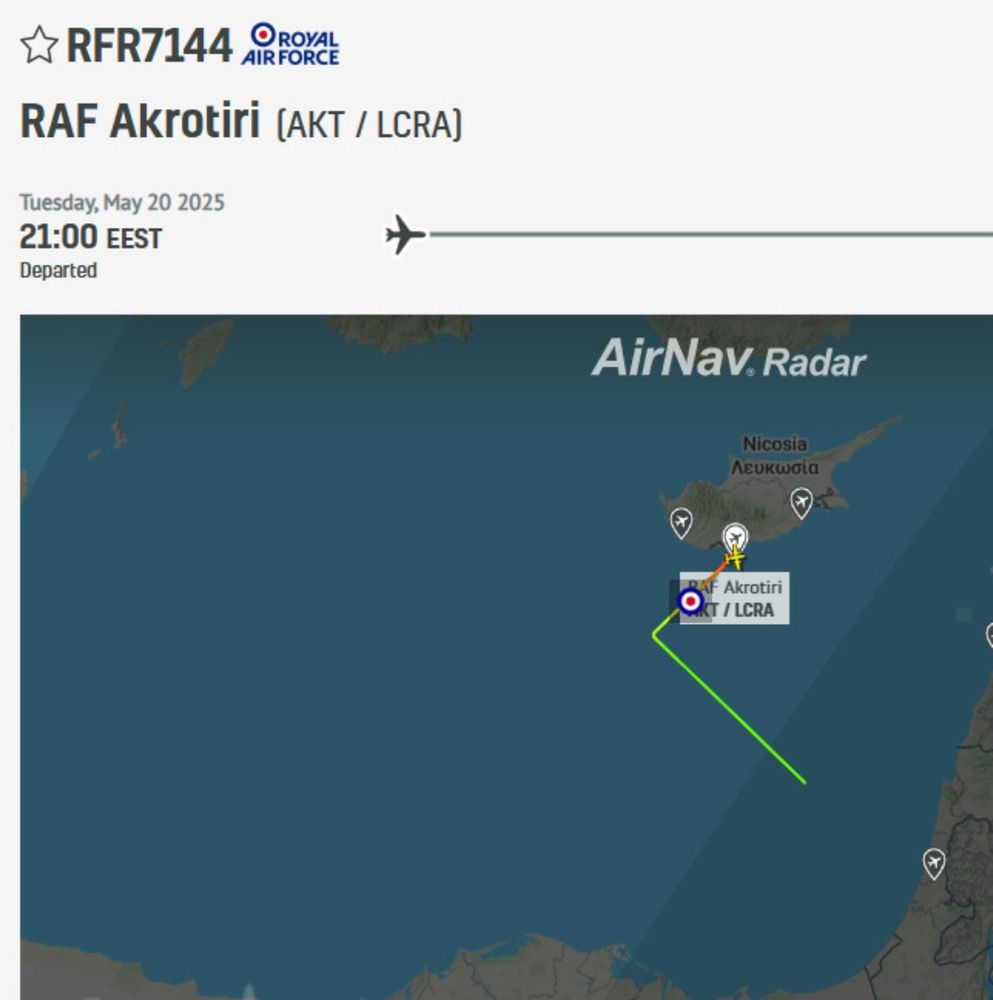Click the Royal Air Force logo beside the callsign
The image size is (993, 1000).
click(x=294, y=43)
